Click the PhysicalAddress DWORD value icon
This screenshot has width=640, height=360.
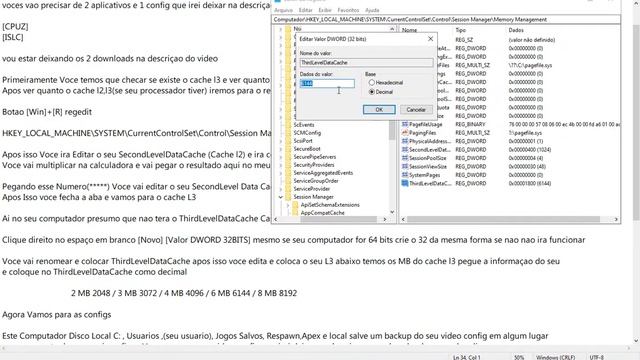(405, 141)
